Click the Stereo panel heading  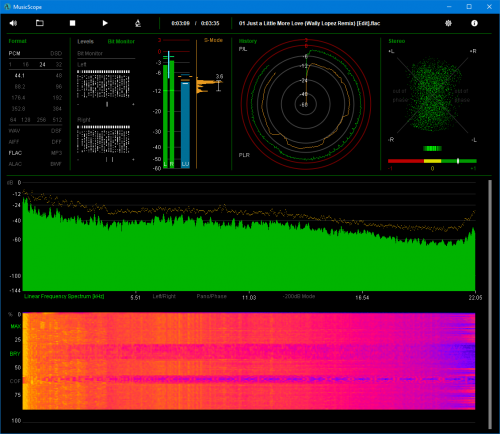(x=397, y=41)
